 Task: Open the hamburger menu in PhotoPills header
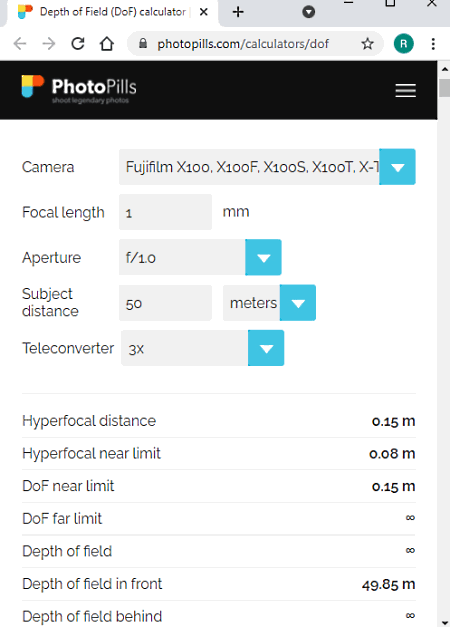pyautogui.click(x=405, y=90)
